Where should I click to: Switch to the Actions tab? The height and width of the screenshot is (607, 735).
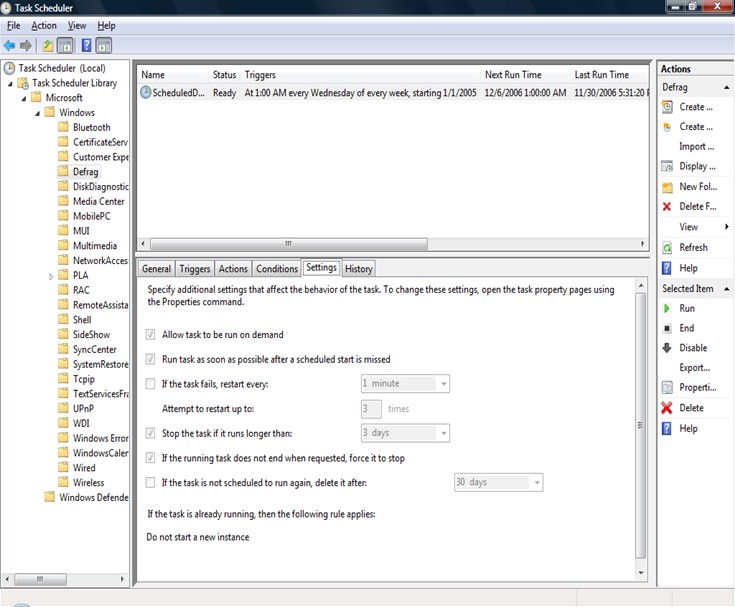233,269
